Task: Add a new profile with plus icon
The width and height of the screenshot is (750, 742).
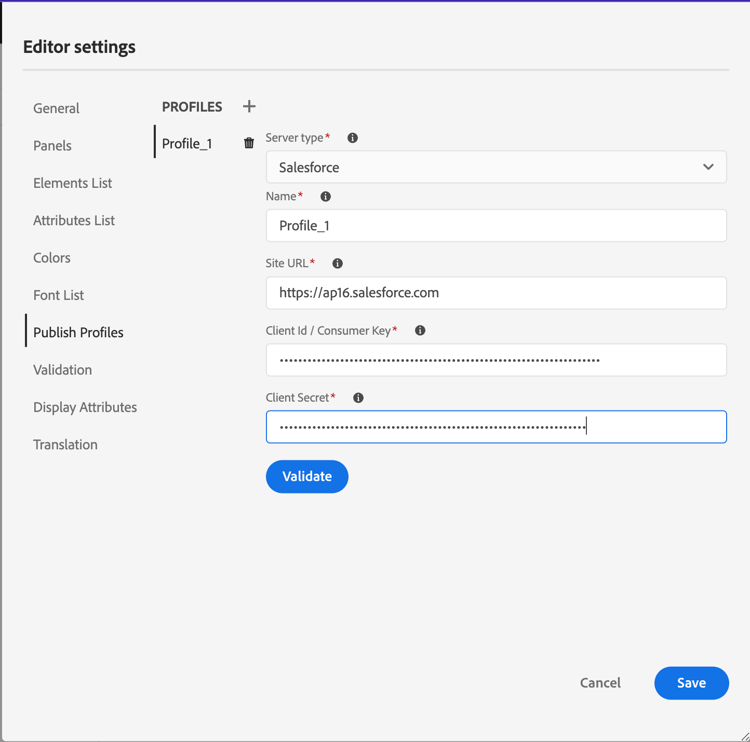Action: [x=249, y=106]
